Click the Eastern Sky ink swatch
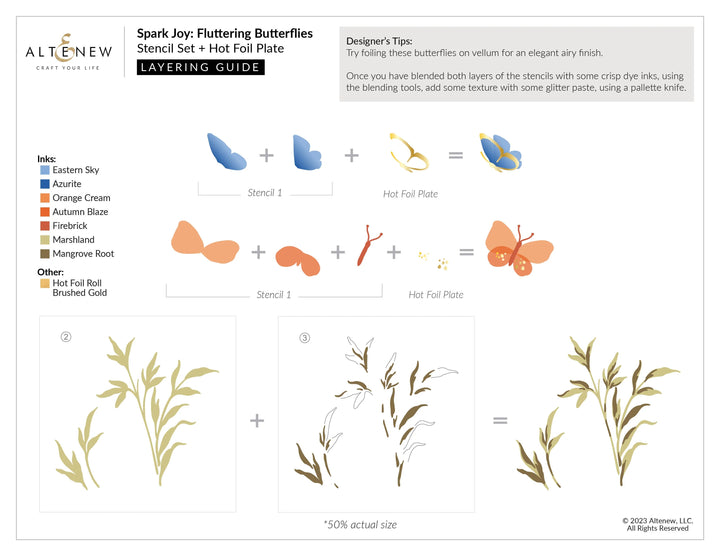 tap(45, 171)
